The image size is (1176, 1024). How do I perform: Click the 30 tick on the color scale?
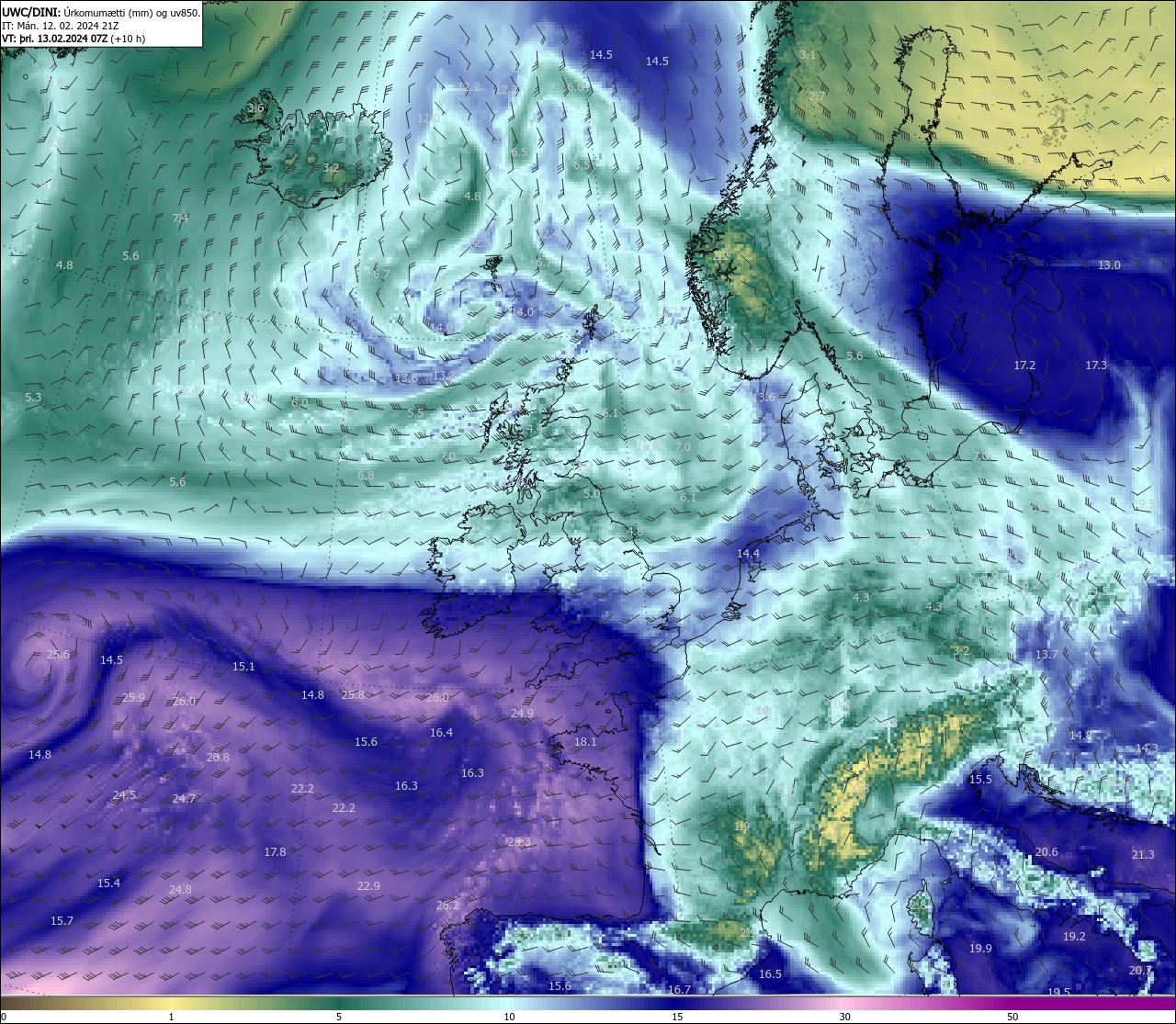844,1017
